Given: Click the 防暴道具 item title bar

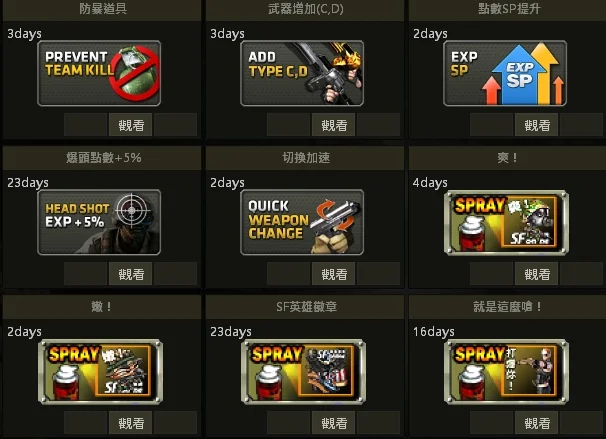Looking at the screenshot, I should 102,9.
